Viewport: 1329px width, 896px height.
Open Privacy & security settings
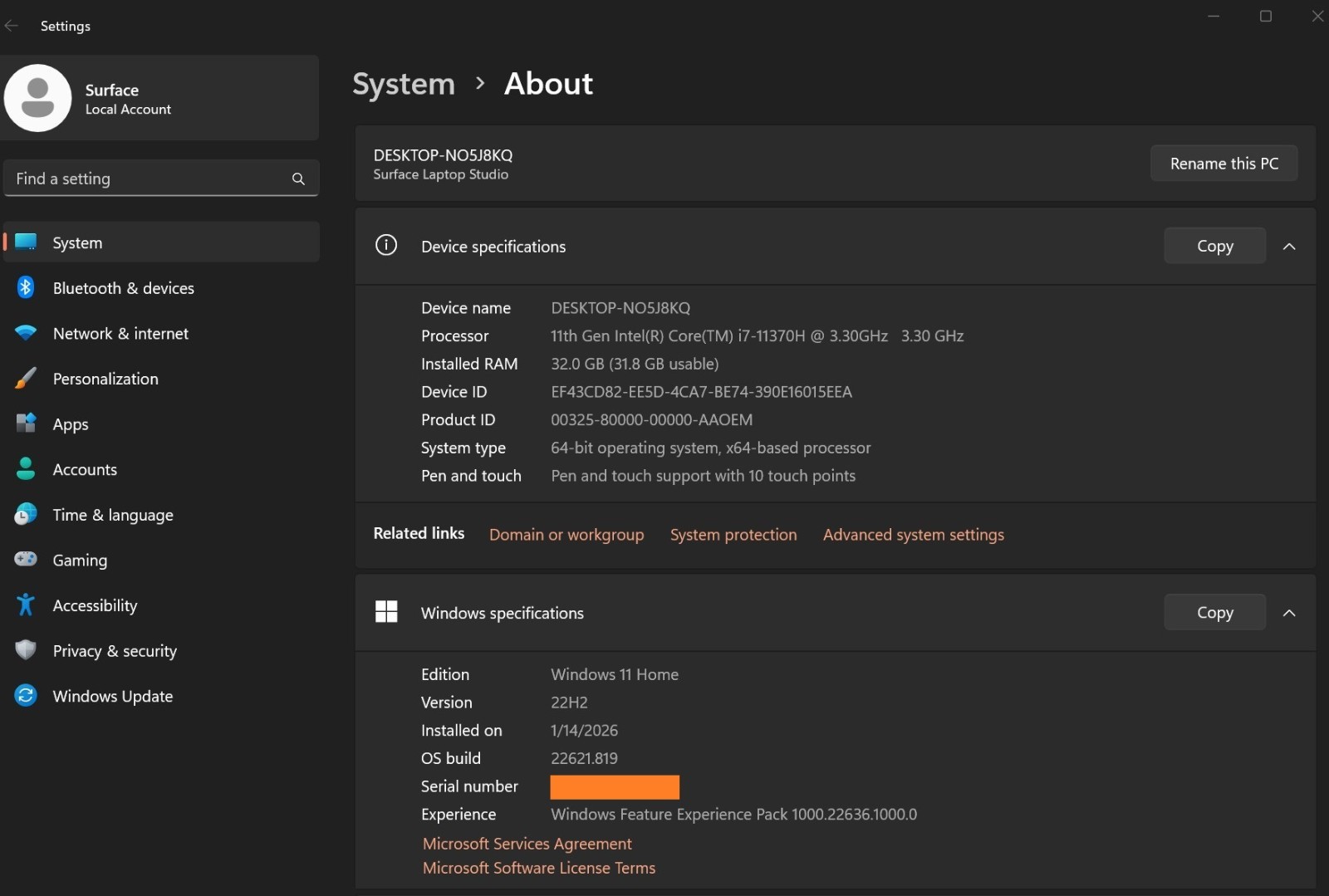[161, 650]
